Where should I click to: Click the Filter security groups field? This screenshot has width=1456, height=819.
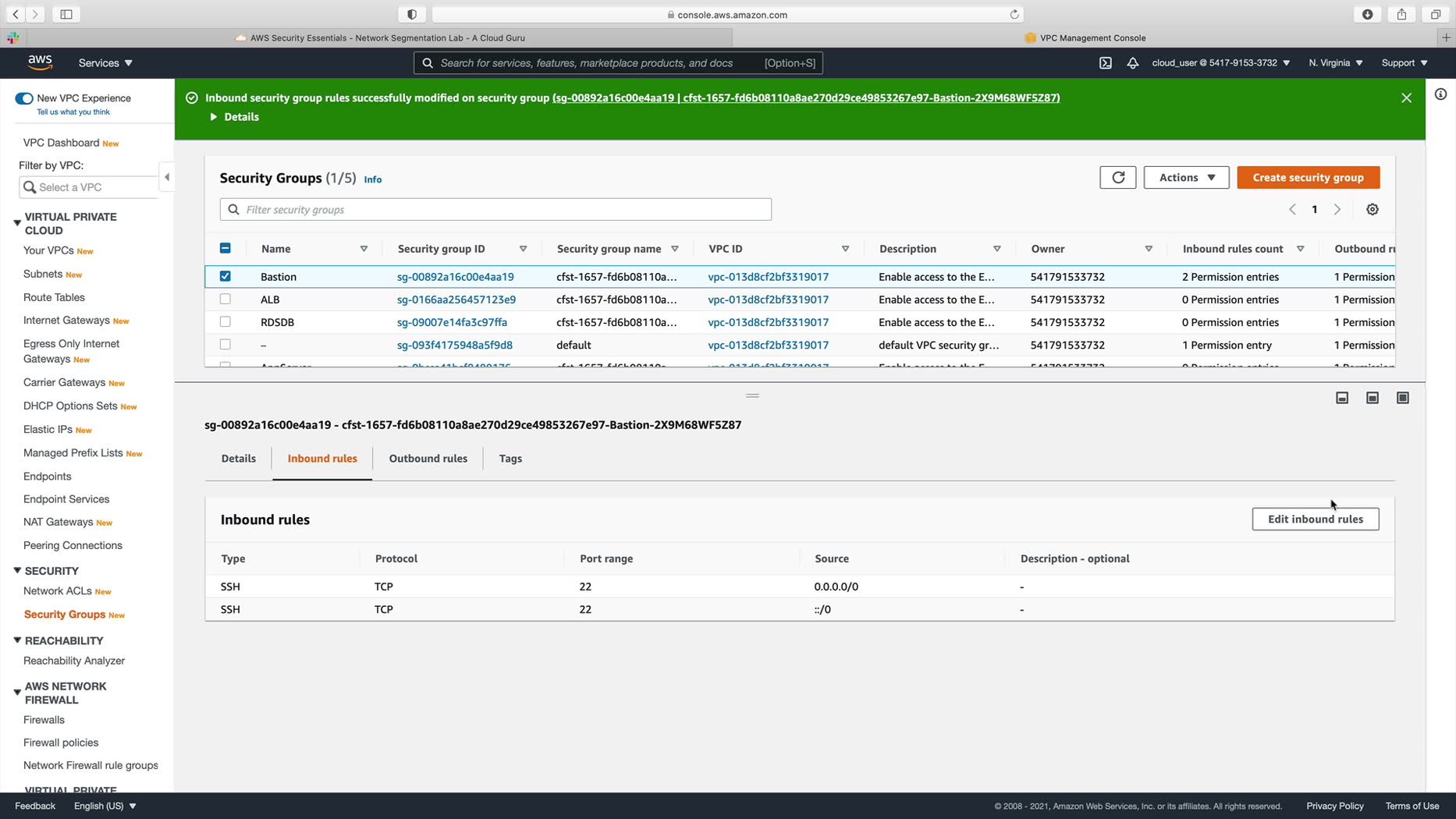pos(496,210)
